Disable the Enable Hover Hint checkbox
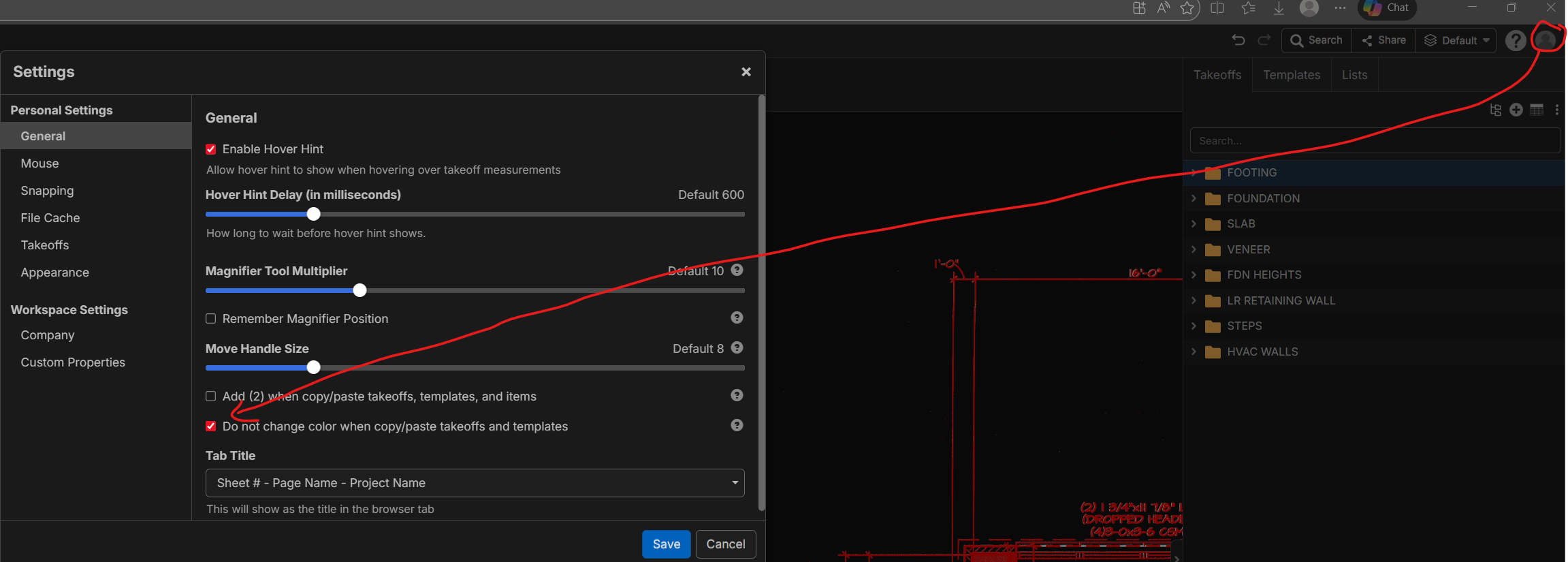This screenshot has height=562, width=1568. (x=211, y=149)
